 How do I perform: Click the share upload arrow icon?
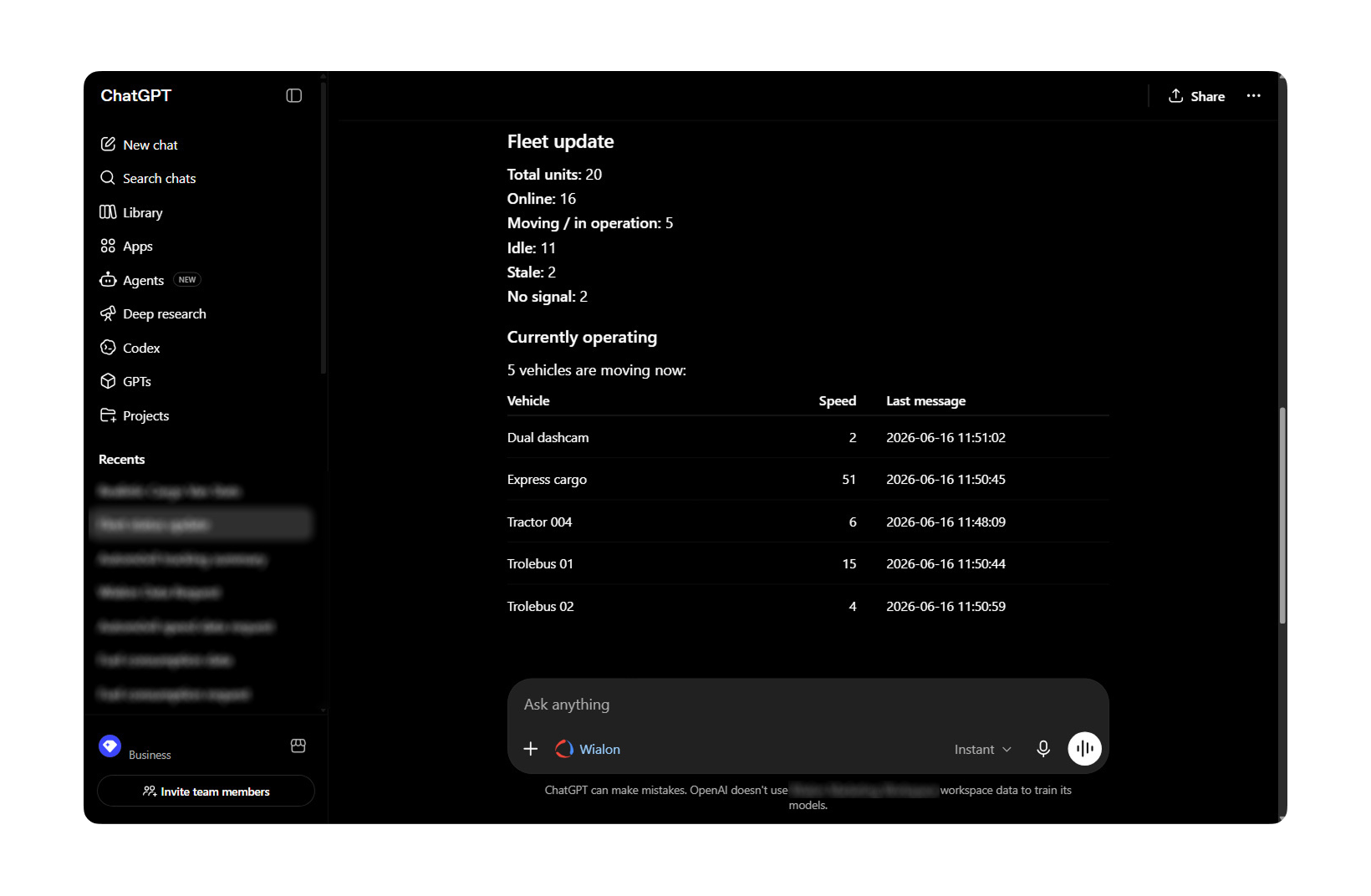[x=1176, y=96]
